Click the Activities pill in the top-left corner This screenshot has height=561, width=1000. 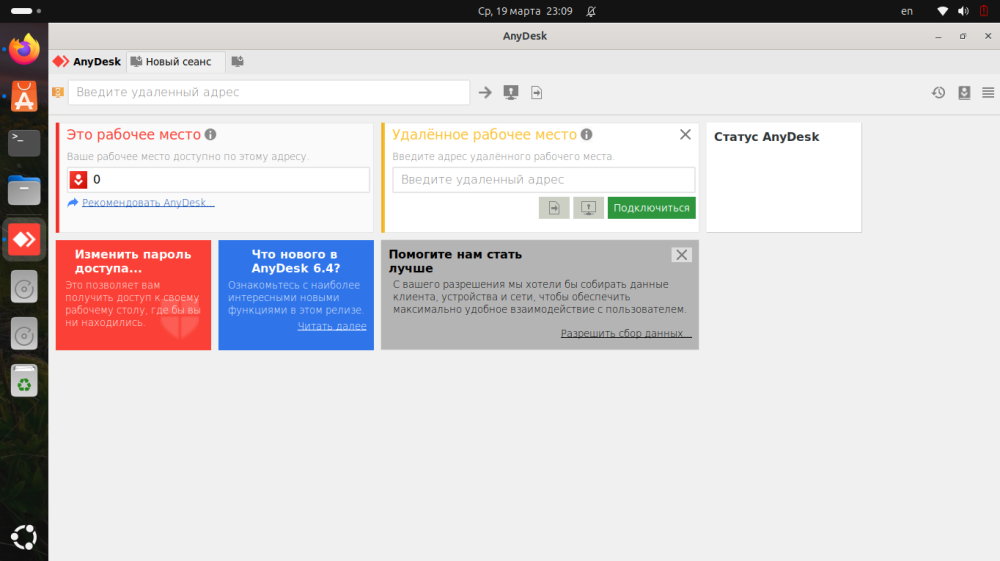[26, 11]
